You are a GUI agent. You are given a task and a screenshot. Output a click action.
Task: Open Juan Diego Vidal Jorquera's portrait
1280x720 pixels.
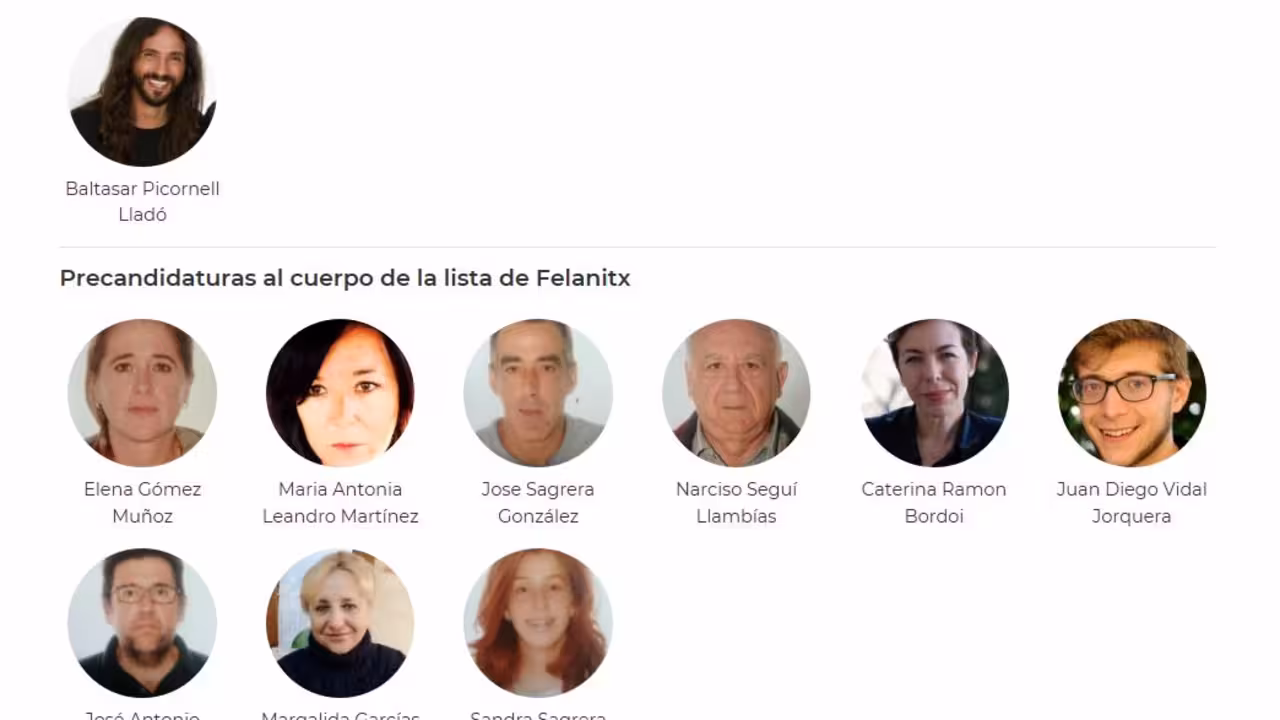pos(1132,393)
